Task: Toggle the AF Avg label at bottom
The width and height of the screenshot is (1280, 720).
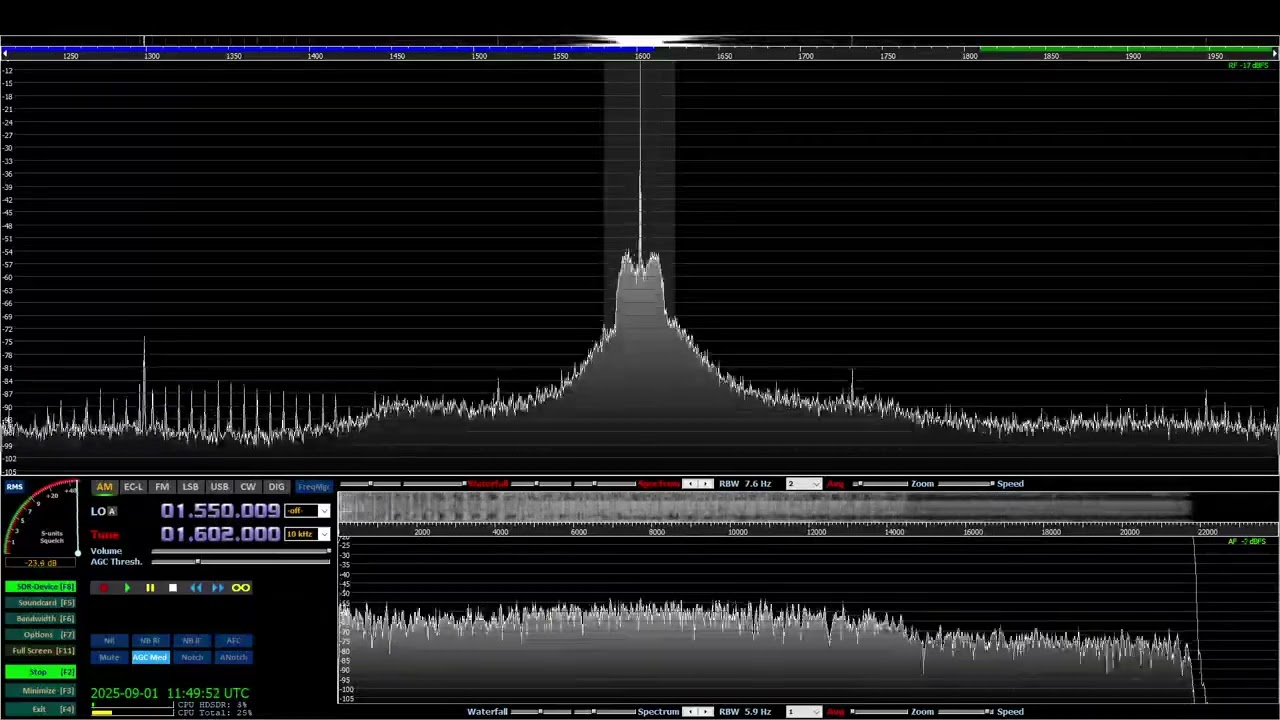Action: 835,712
